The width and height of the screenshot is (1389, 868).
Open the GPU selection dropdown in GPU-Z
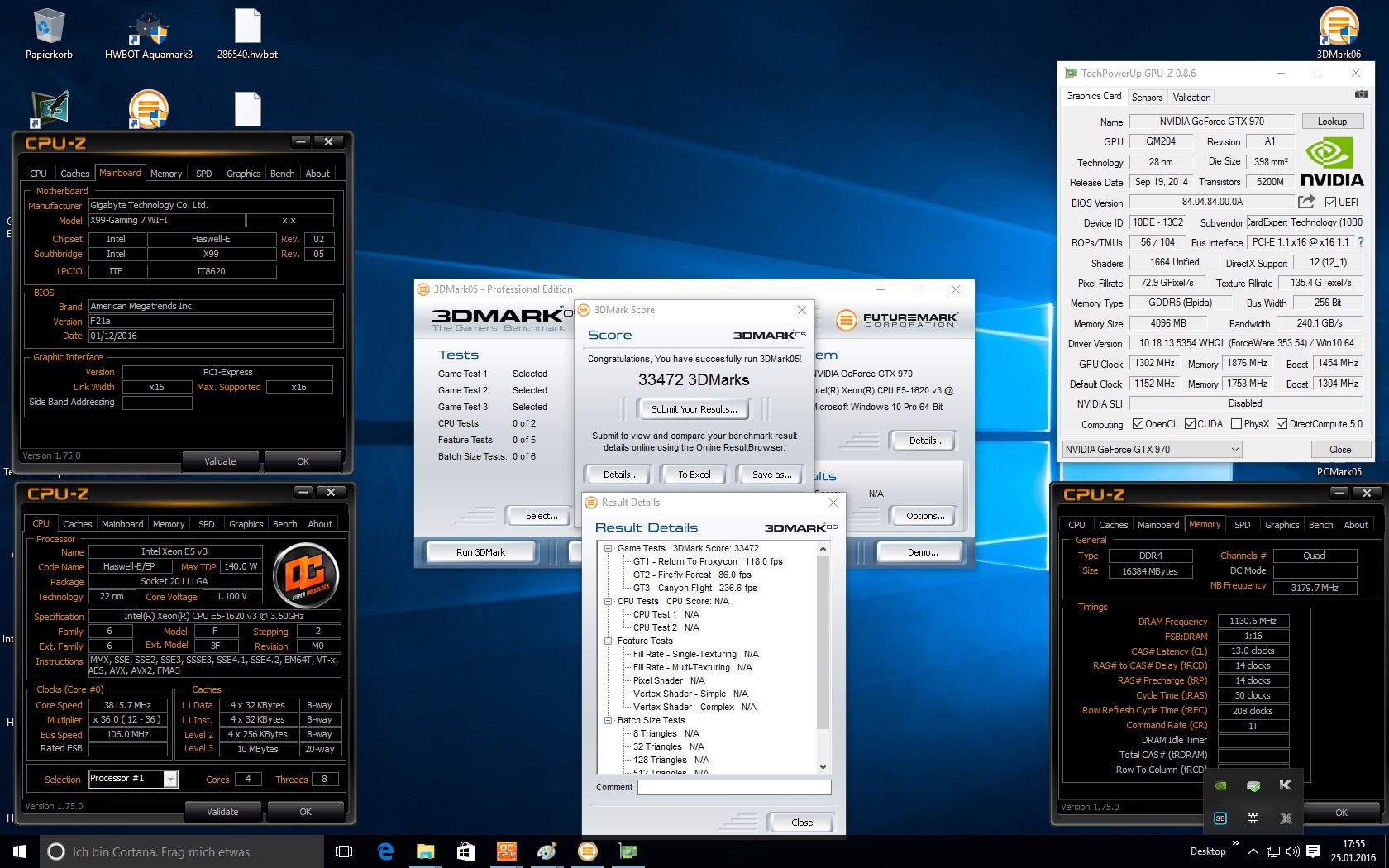1153,450
